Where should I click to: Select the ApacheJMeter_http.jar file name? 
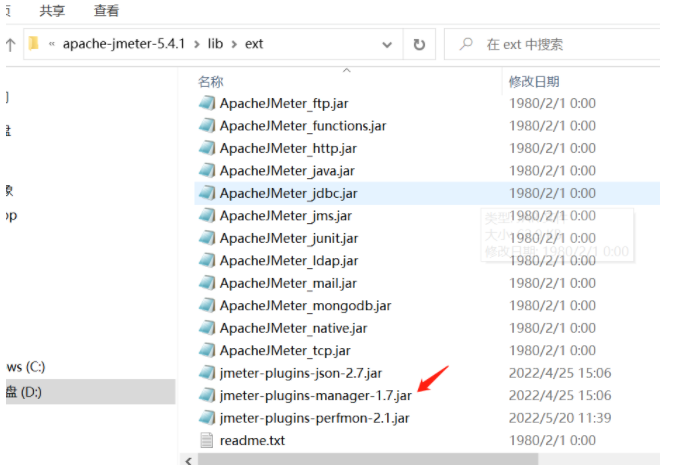point(288,149)
